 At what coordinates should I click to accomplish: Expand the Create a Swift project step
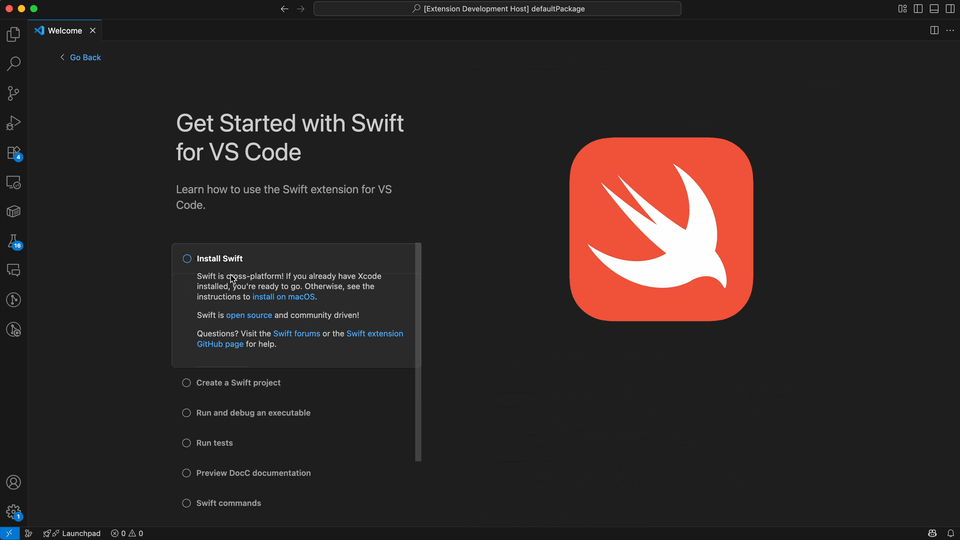[x=238, y=383]
